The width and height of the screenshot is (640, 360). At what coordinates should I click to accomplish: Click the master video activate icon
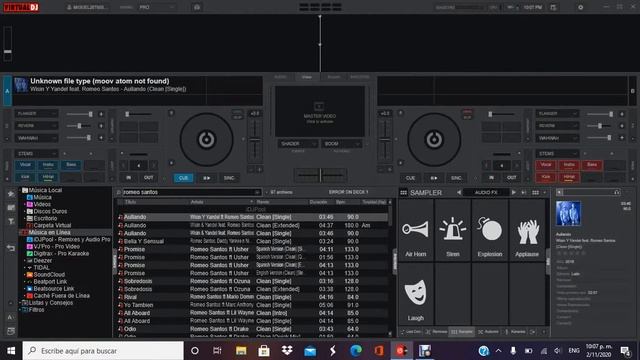[320, 107]
